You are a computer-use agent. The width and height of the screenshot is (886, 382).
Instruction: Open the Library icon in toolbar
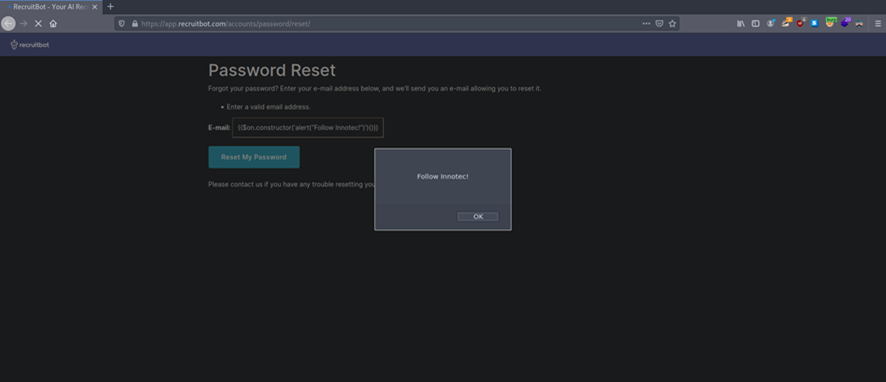740,24
